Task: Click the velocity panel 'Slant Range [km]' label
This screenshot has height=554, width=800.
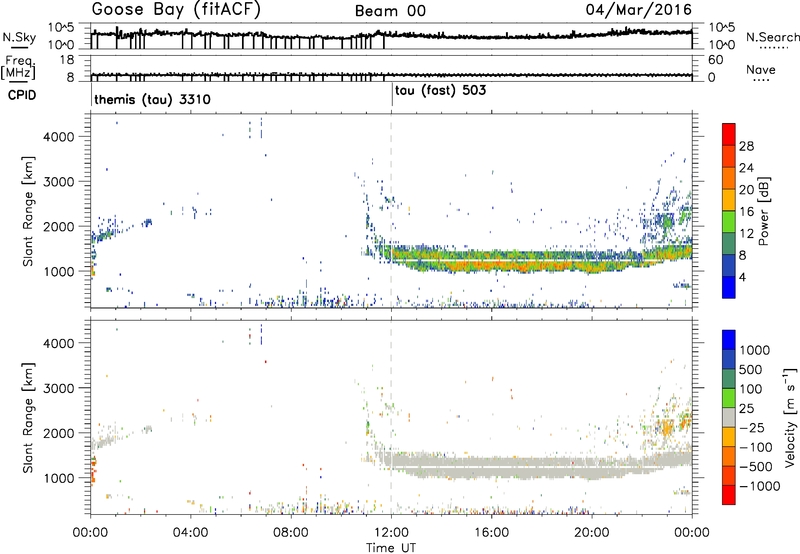Action: [x=28, y=417]
